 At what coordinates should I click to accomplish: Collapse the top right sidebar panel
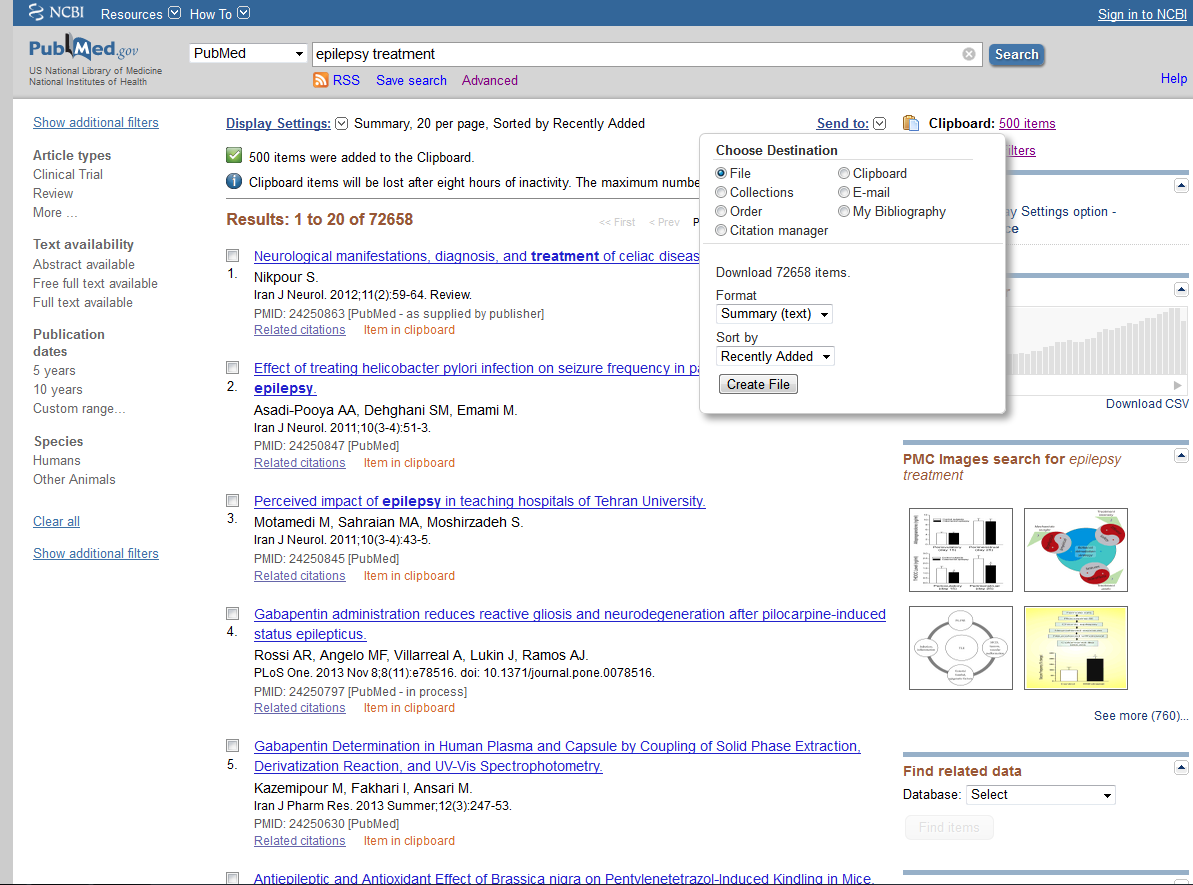point(1181,186)
